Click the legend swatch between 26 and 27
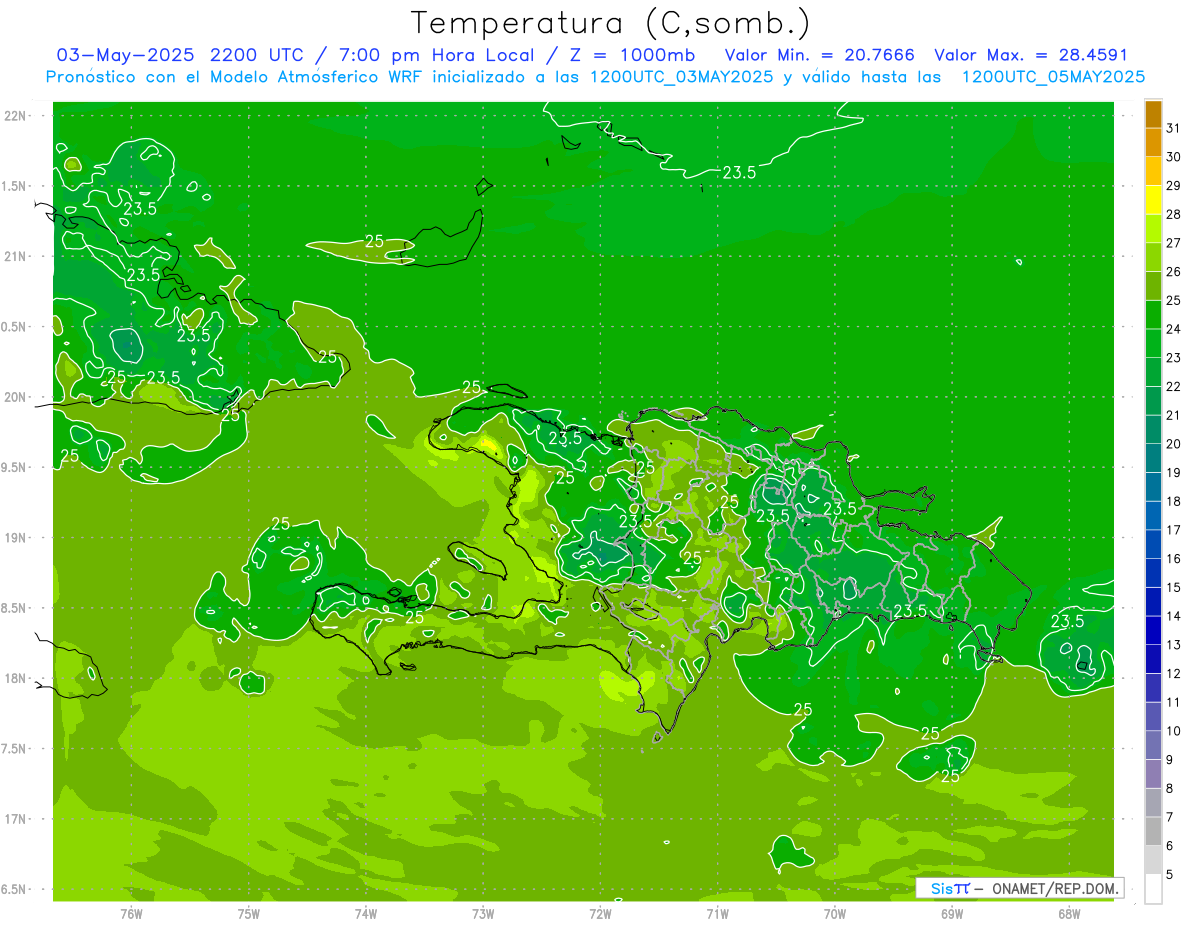The width and height of the screenshot is (1200, 927). pos(1153,258)
